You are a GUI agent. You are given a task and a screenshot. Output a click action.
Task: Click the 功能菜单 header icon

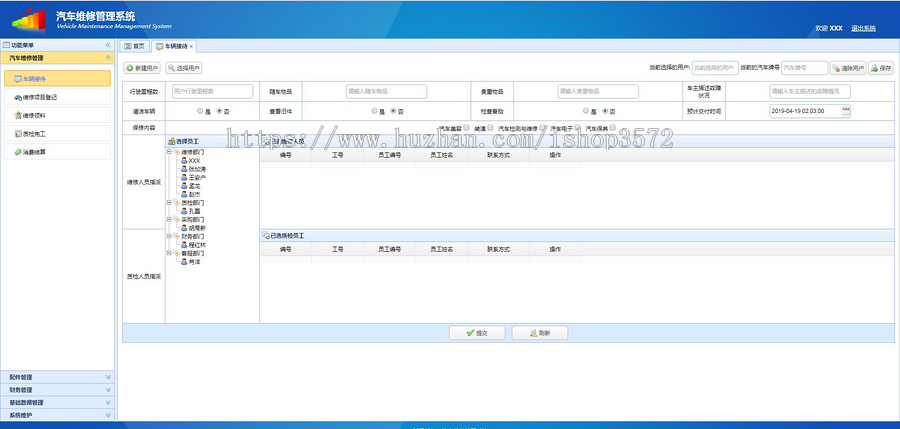[6, 45]
